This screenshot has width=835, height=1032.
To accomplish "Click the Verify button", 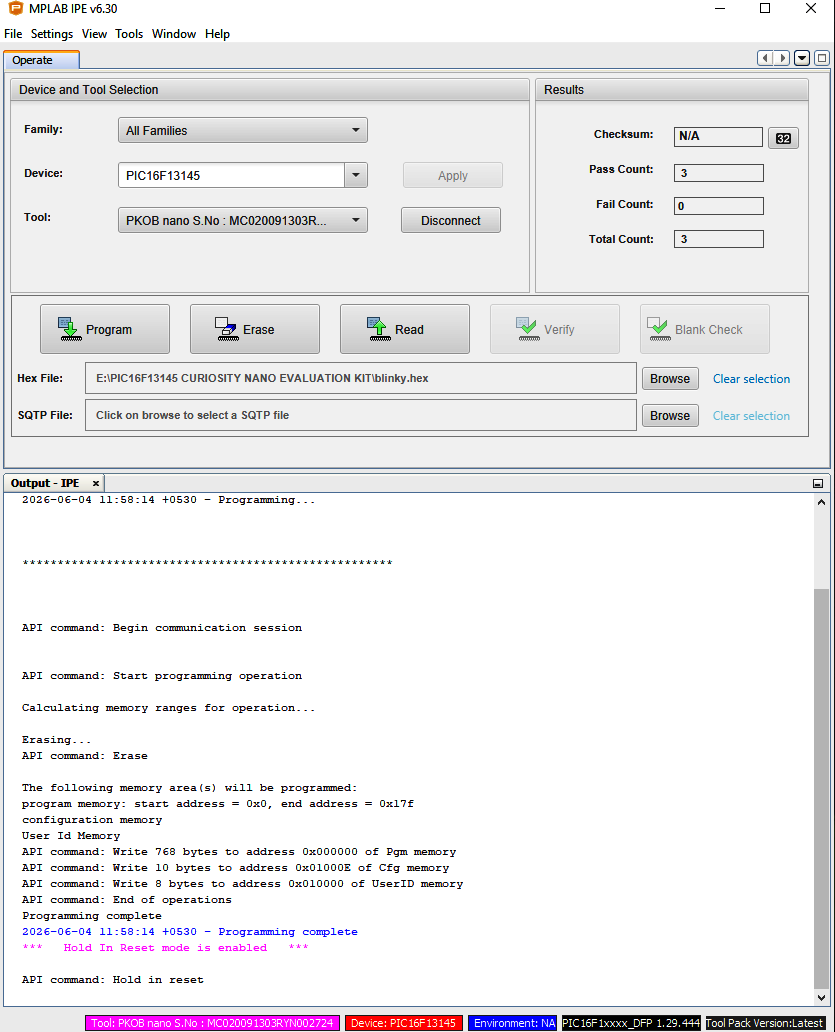I will [555, 329].
